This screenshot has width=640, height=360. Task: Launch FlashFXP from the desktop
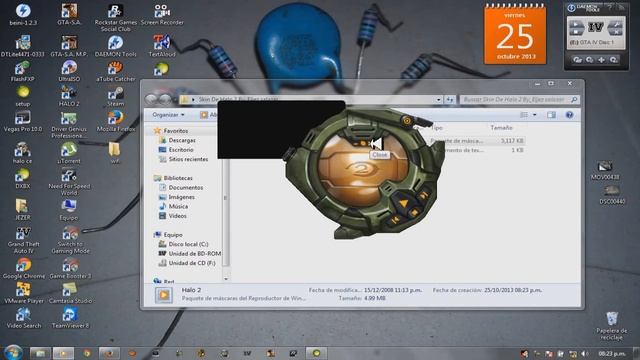(x=23, y=71)
